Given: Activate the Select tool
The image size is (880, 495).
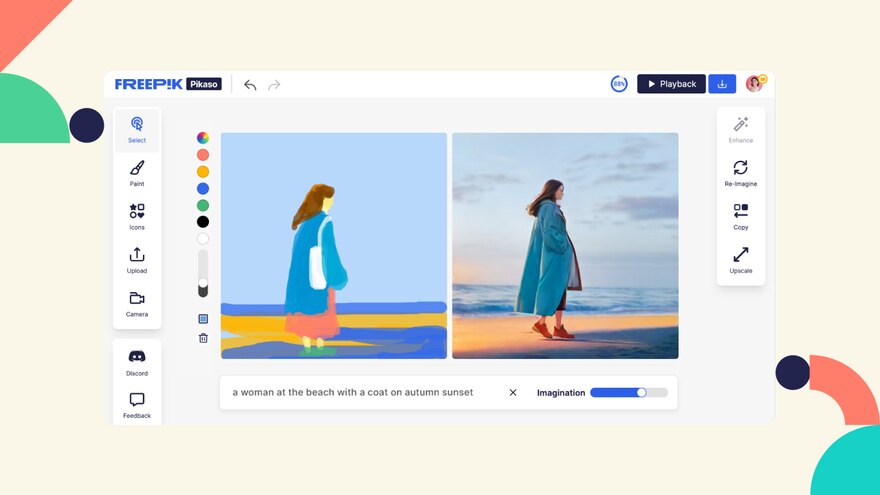Looking at the screenshot, I should 137,130.
